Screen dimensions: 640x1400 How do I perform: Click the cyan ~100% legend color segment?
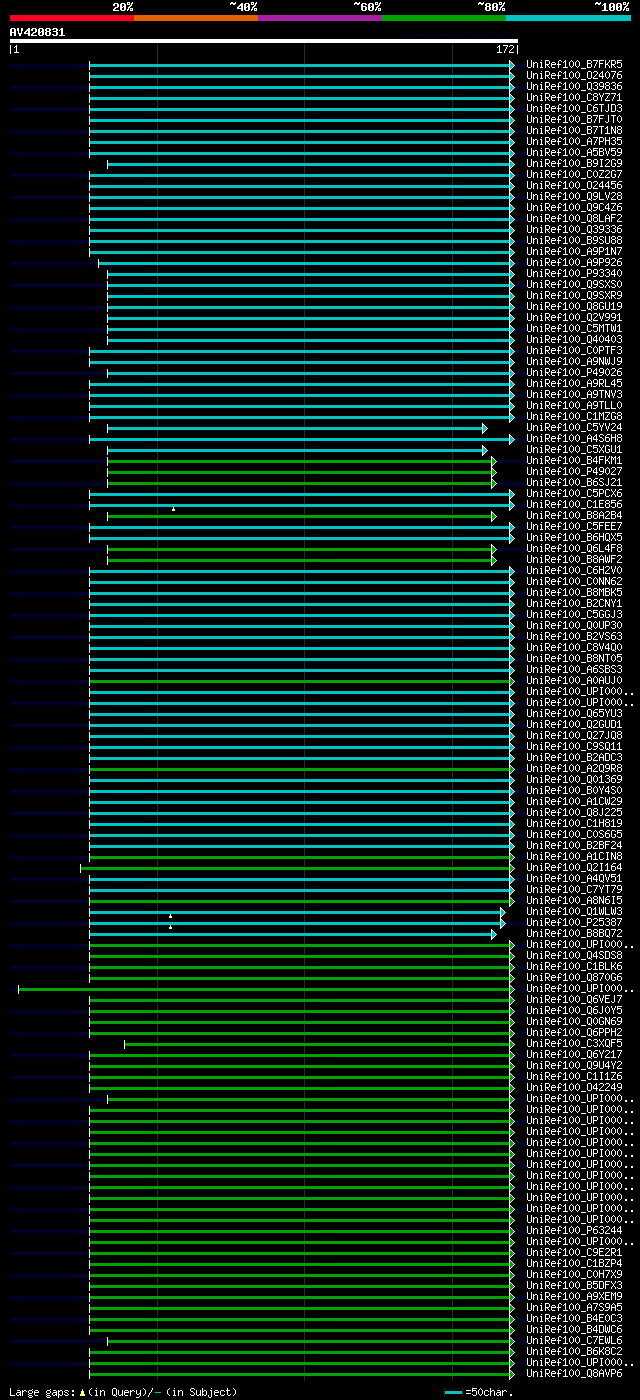[x=568, y=17]
